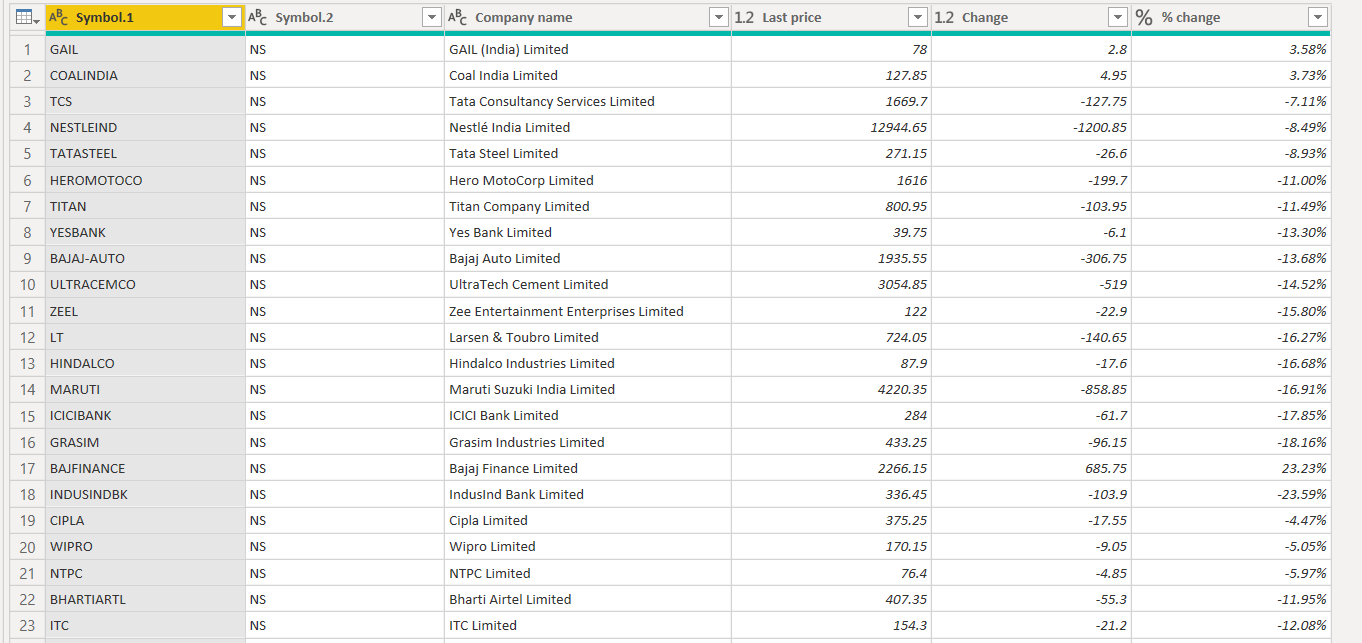1362x643 pixels.
Task: Click the Tata Consultancy Services Limited cell
Action: pos(552,101)
